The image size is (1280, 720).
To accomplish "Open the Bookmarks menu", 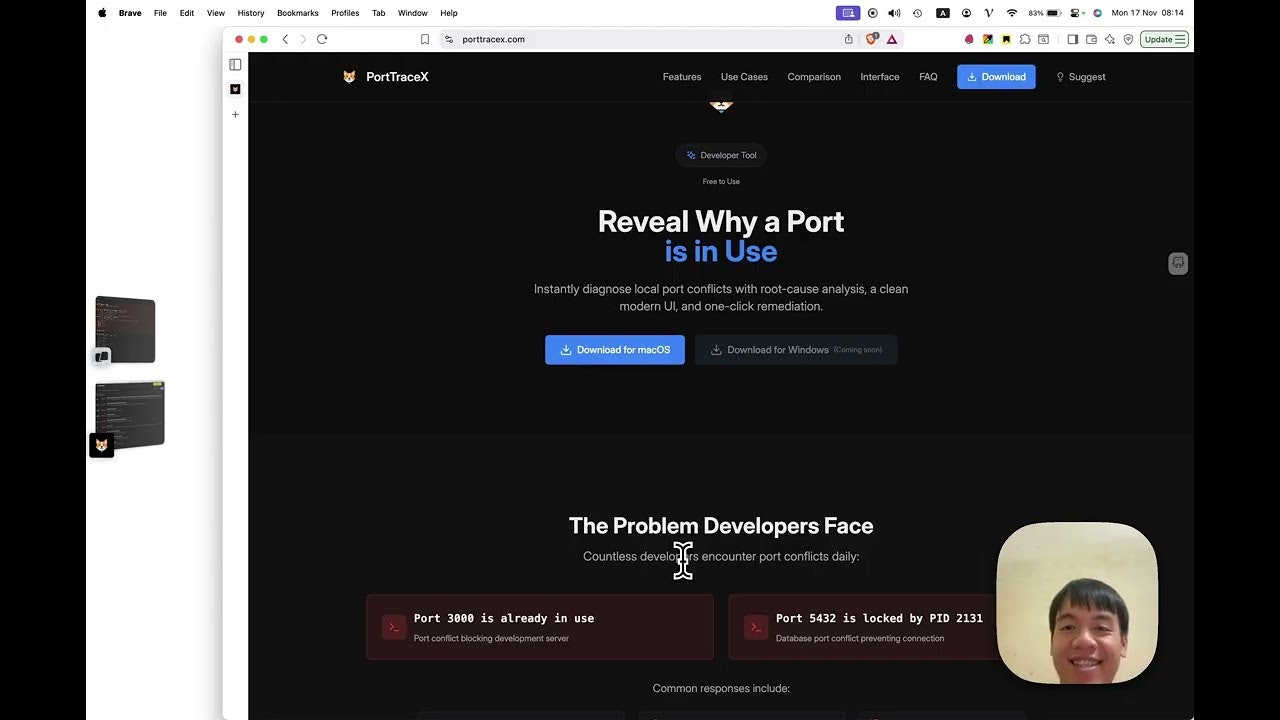I will pyautogui.click(x=297, y=13).
